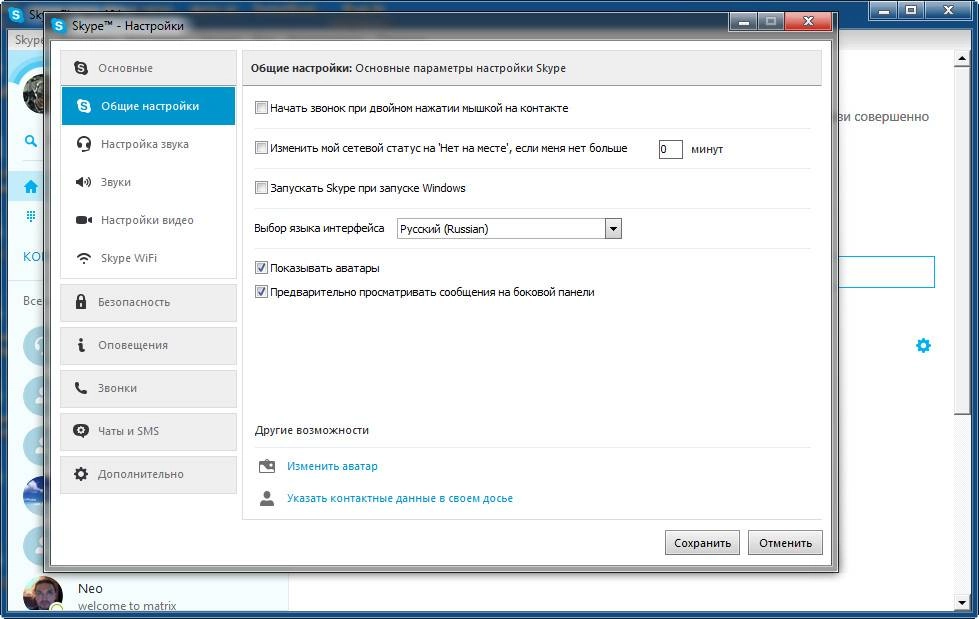Expand the Дополнительно section
Screen dimensions: 979x619
[148, 474]
